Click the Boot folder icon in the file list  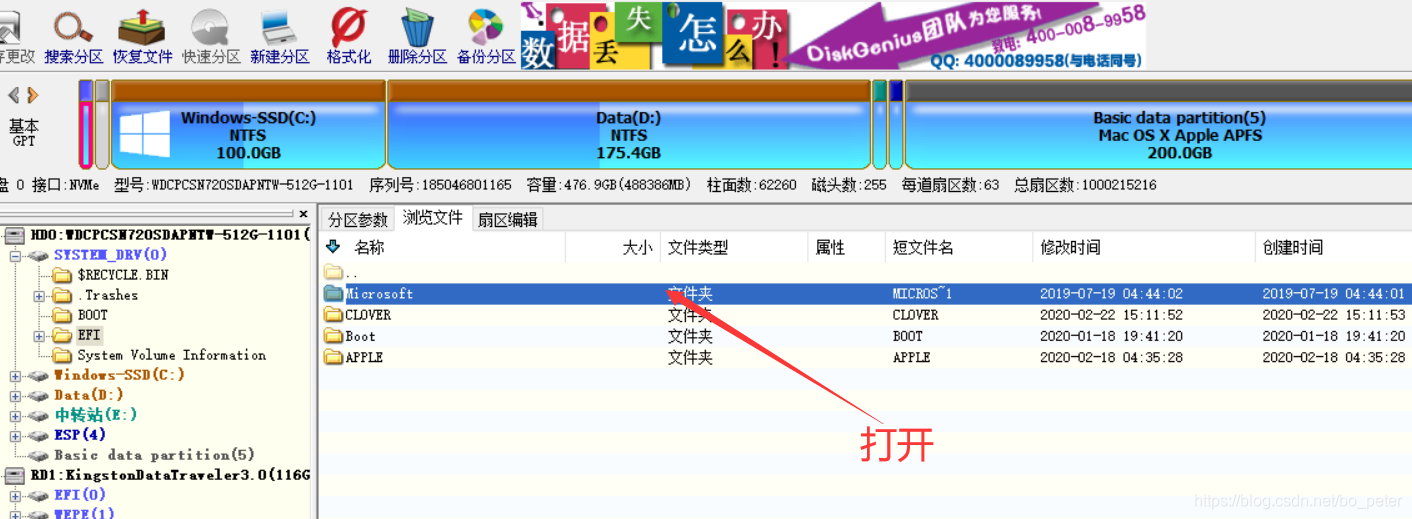click(x=333, y=336)
